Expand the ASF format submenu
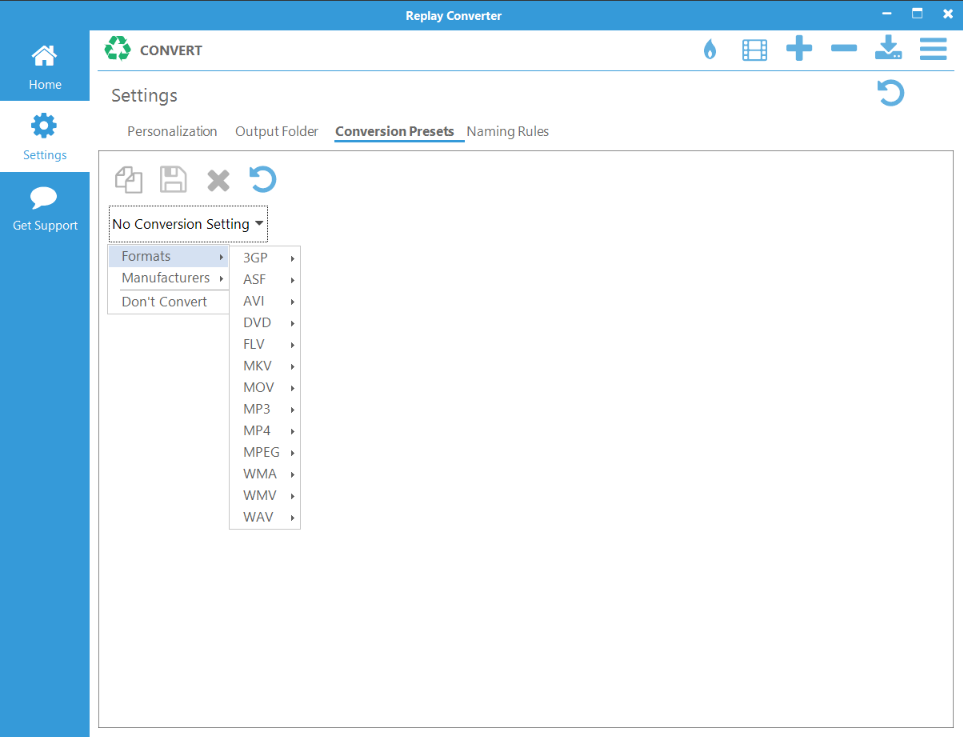Viewport: 963px width, 737px height. coord(265,279)
